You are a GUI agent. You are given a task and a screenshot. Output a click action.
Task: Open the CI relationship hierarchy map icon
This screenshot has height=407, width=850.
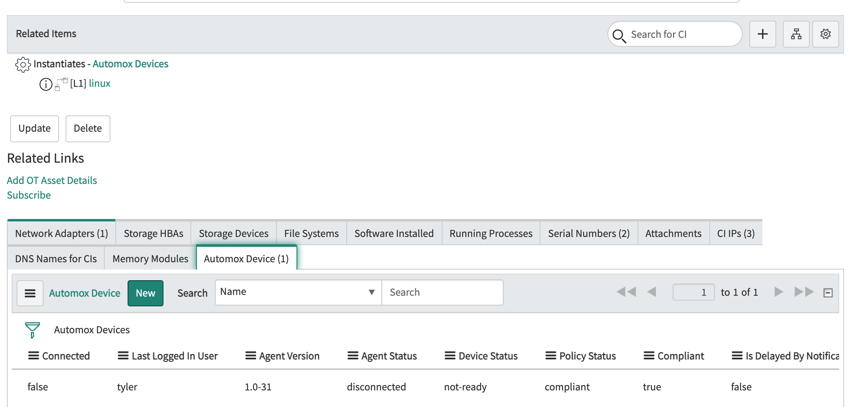796,34
